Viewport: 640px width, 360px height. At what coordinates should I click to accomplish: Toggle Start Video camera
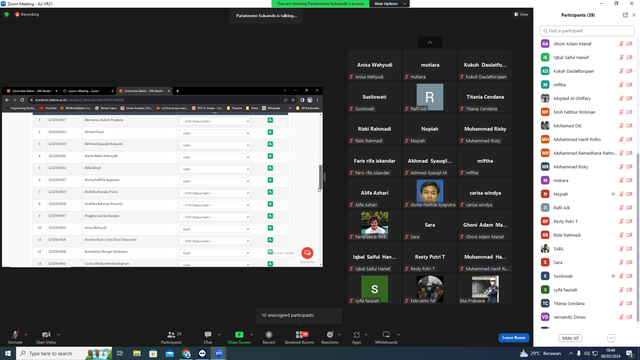(x=46, y=335)
